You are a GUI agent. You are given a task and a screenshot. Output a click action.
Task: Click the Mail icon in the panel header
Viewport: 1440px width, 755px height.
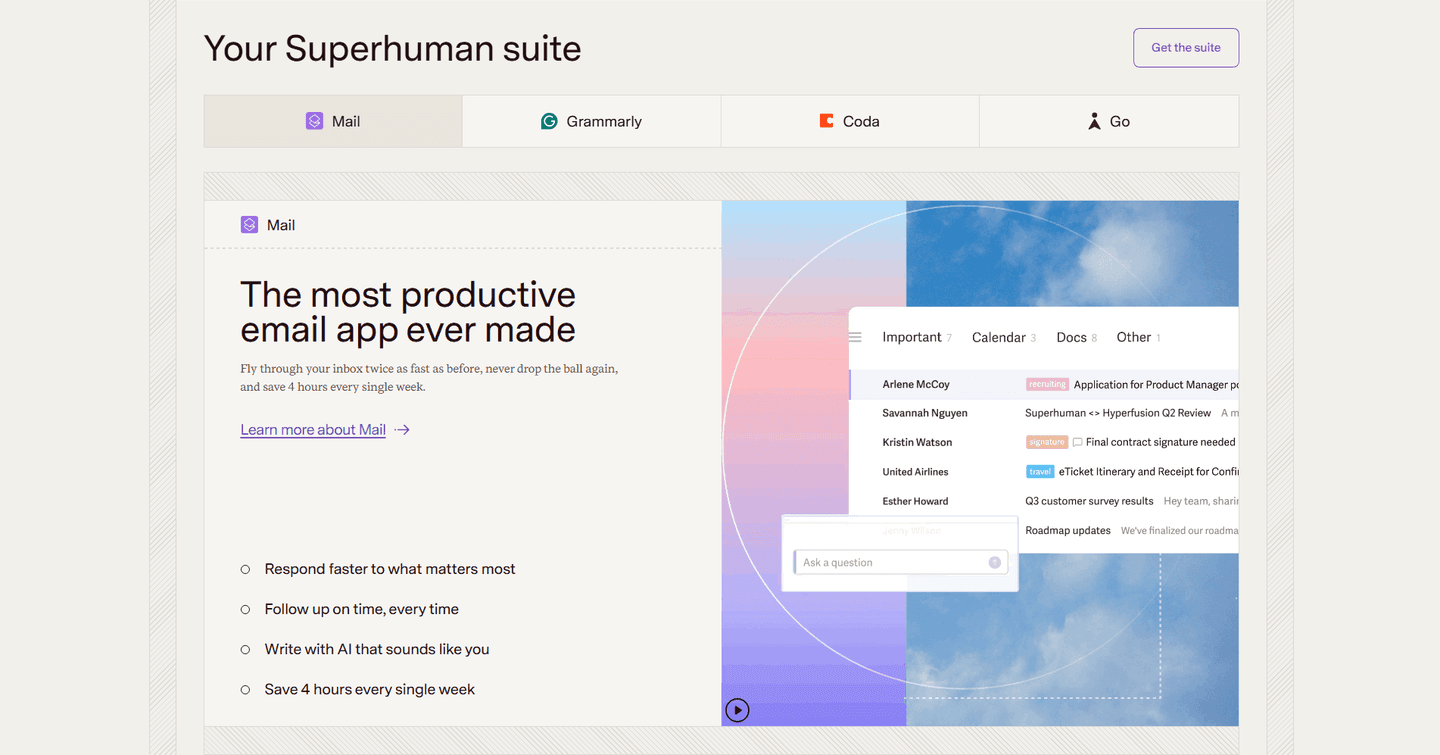pyautogui.click(x=249, y=225)
